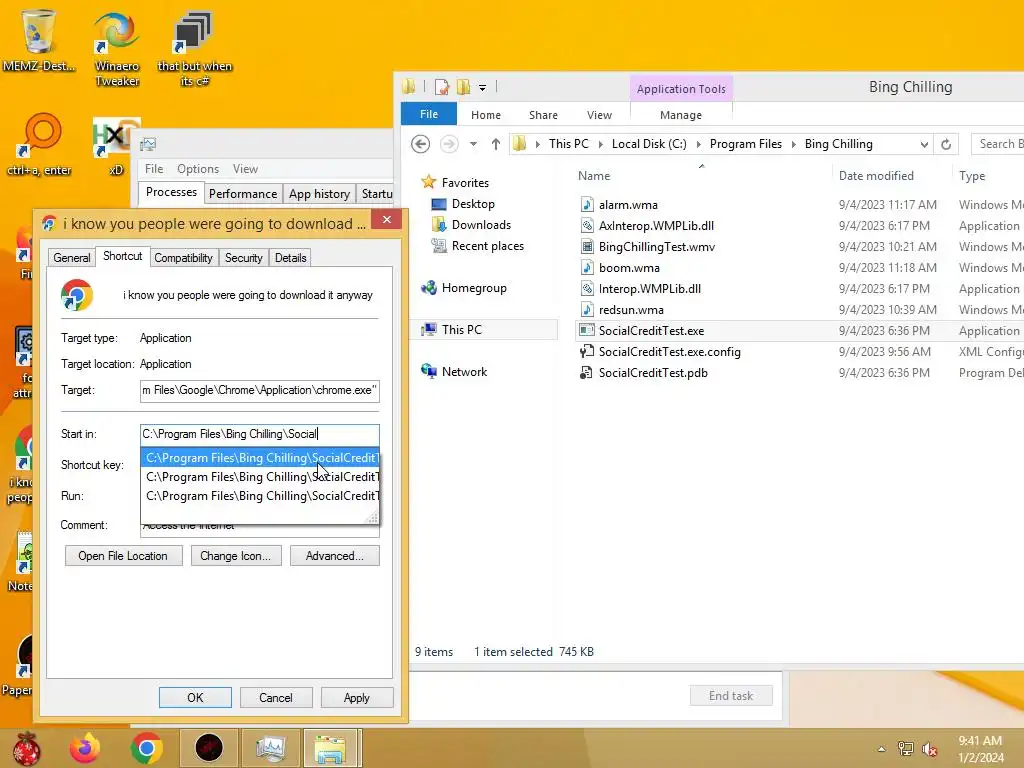Sort files by Date modified column
The height and width of the screenshot is (768, 1024).
click(x=876, y=176)
